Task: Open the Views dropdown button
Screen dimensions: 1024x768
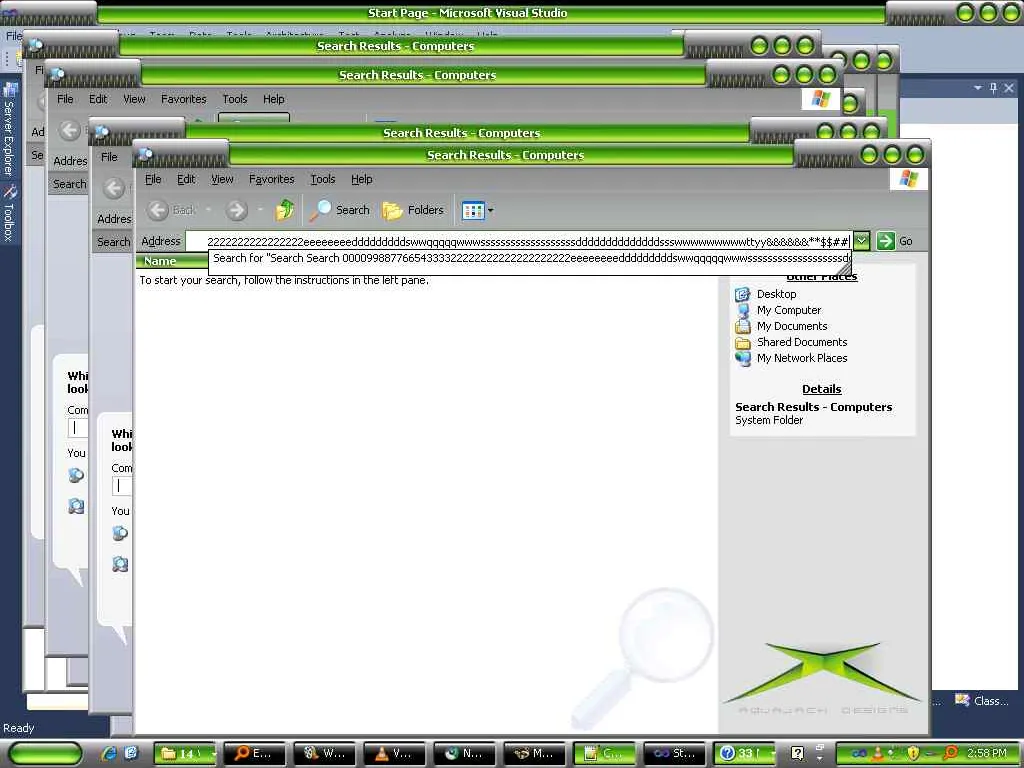Action: point(477,210)
